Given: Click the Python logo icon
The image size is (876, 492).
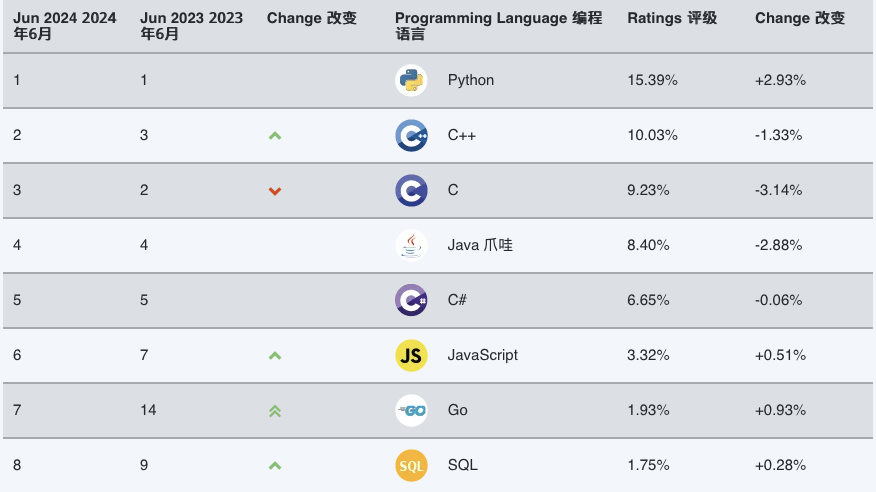Looking at the screenshot, I should [411, 80].
